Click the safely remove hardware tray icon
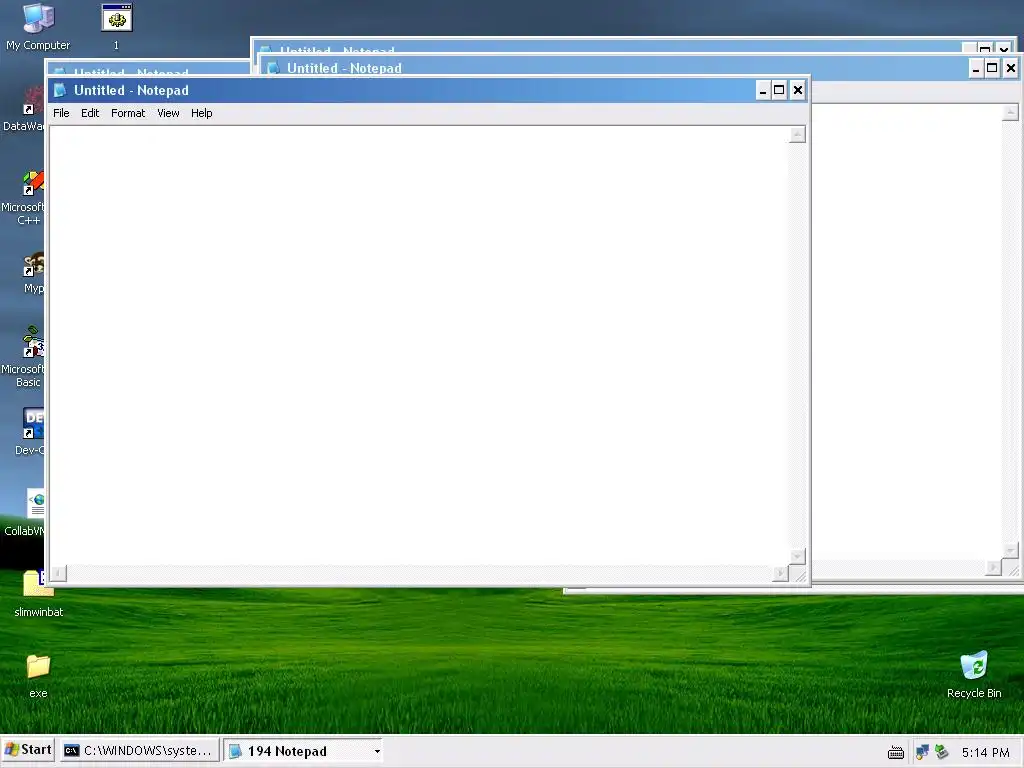The width and height of the screenshot is (1024, 768). (941, 752)
